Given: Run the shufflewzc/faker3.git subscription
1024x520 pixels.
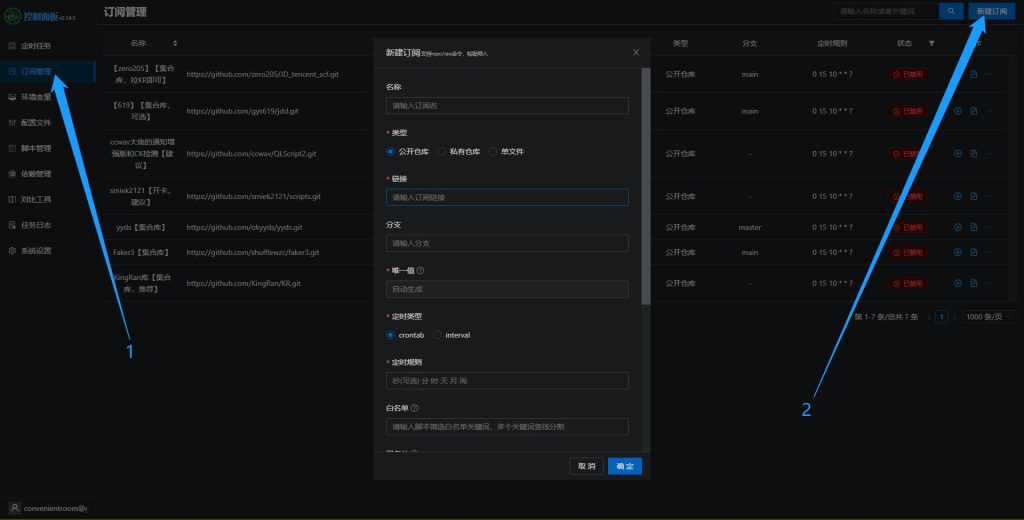Looking at the screenshot, I should (x=957, y=252).
